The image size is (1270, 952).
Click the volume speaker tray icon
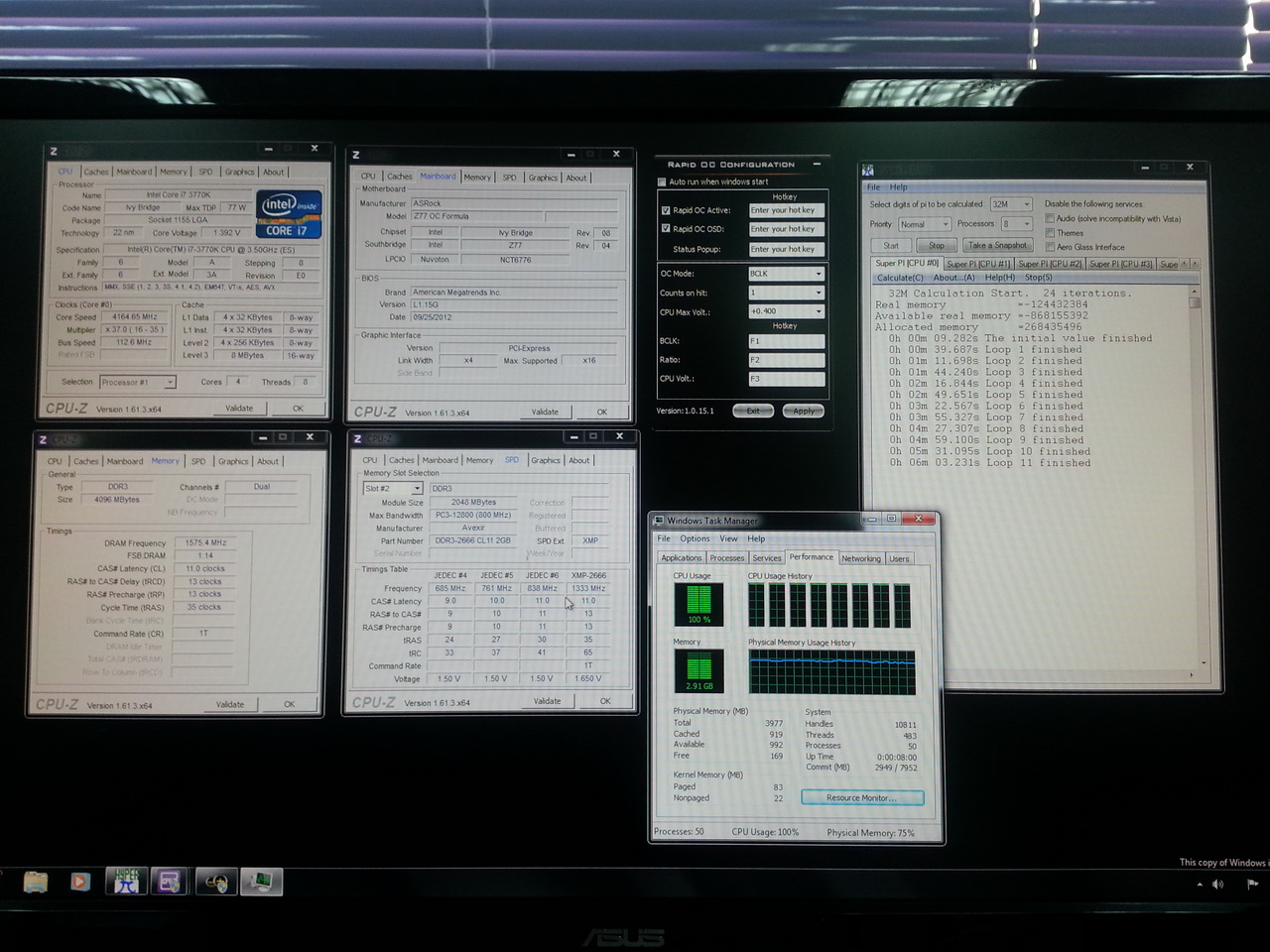point(1217,884)
